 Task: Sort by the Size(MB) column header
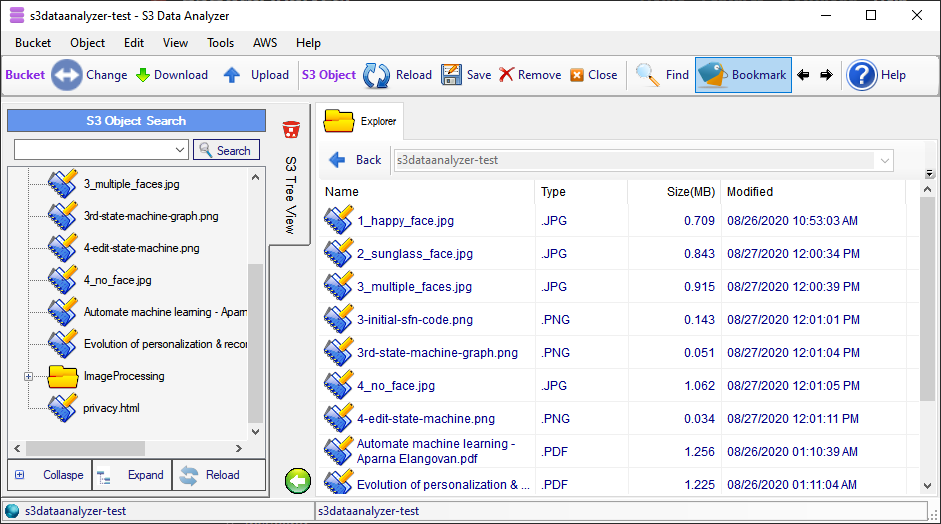[x=674, y=192]
